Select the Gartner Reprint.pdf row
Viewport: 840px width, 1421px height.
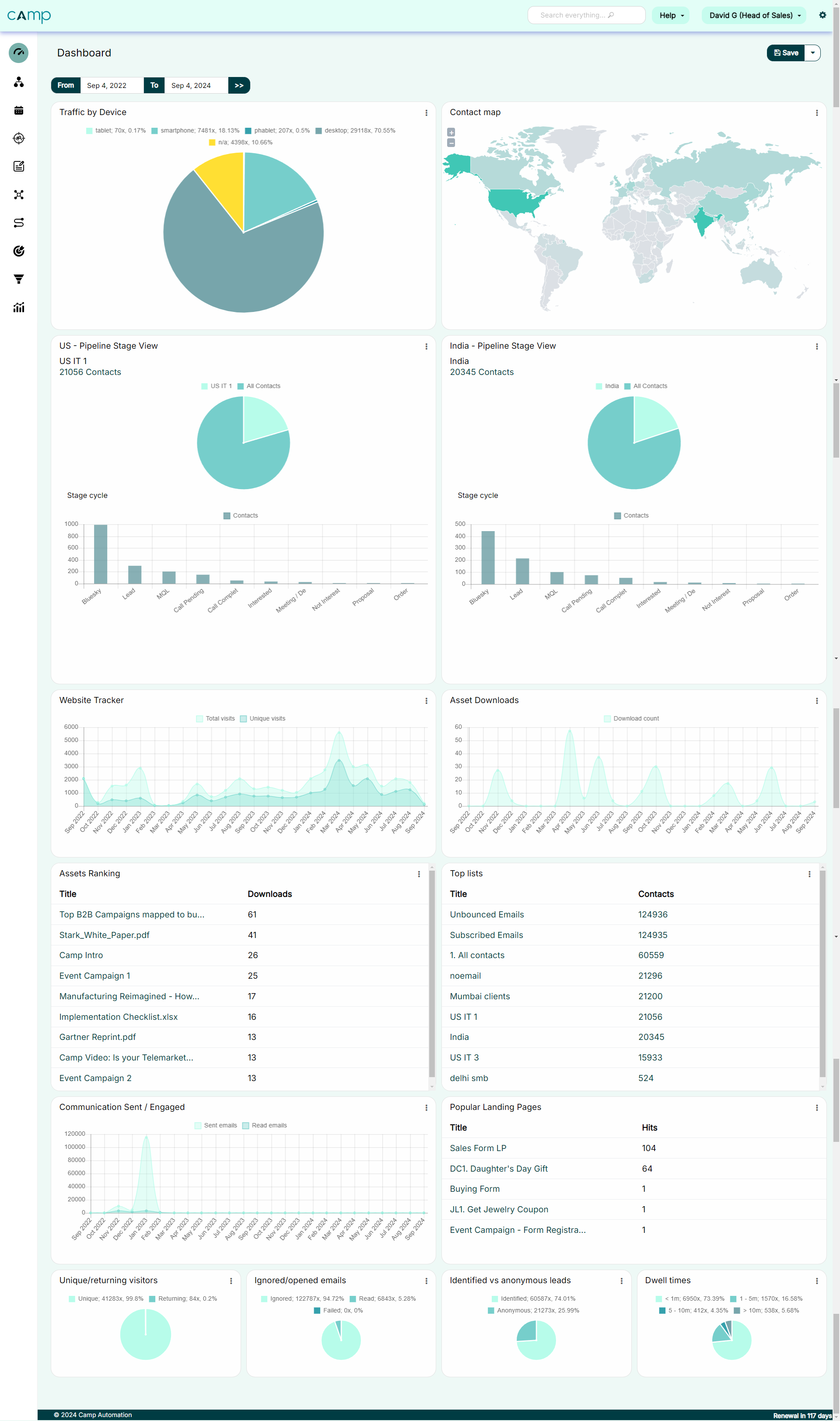(x=239, y=1037)
